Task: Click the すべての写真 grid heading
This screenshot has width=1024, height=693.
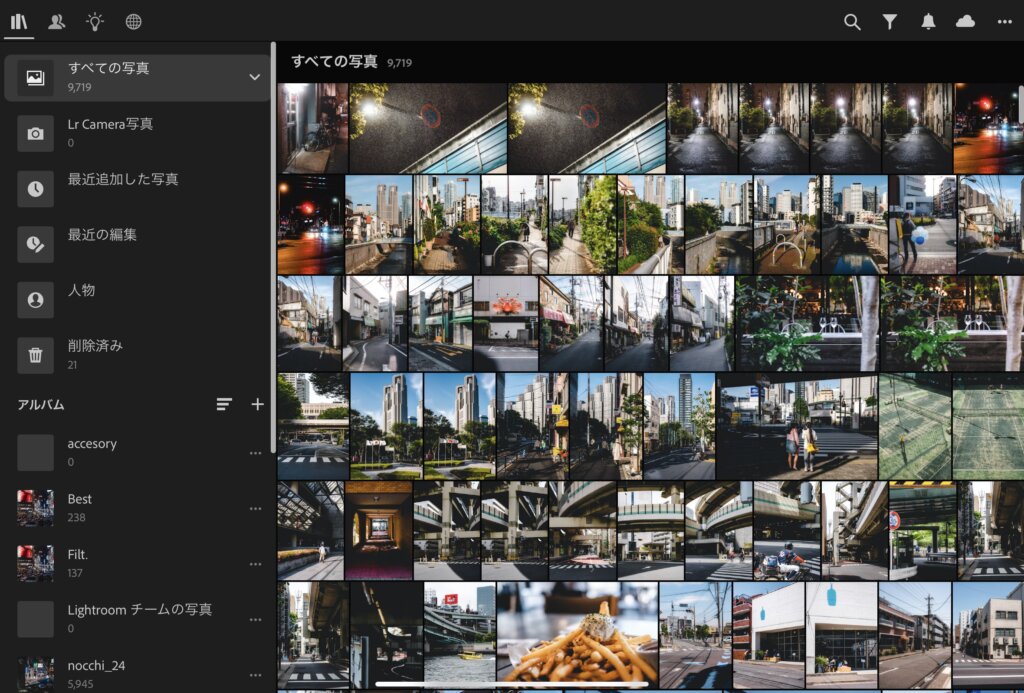Action: tap(334, 61)
